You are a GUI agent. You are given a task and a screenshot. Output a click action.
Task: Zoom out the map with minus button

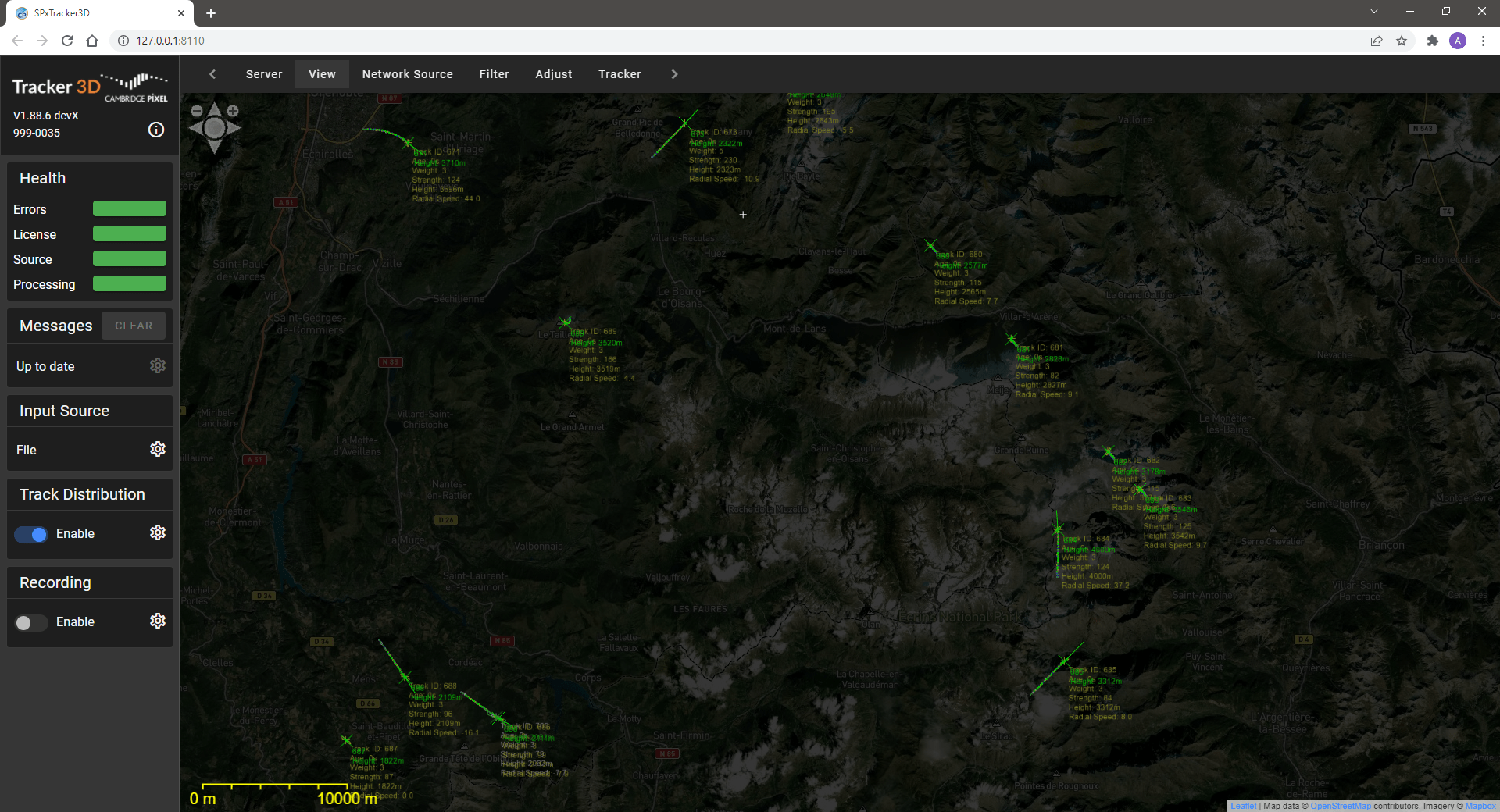click(x=197, y=111)
